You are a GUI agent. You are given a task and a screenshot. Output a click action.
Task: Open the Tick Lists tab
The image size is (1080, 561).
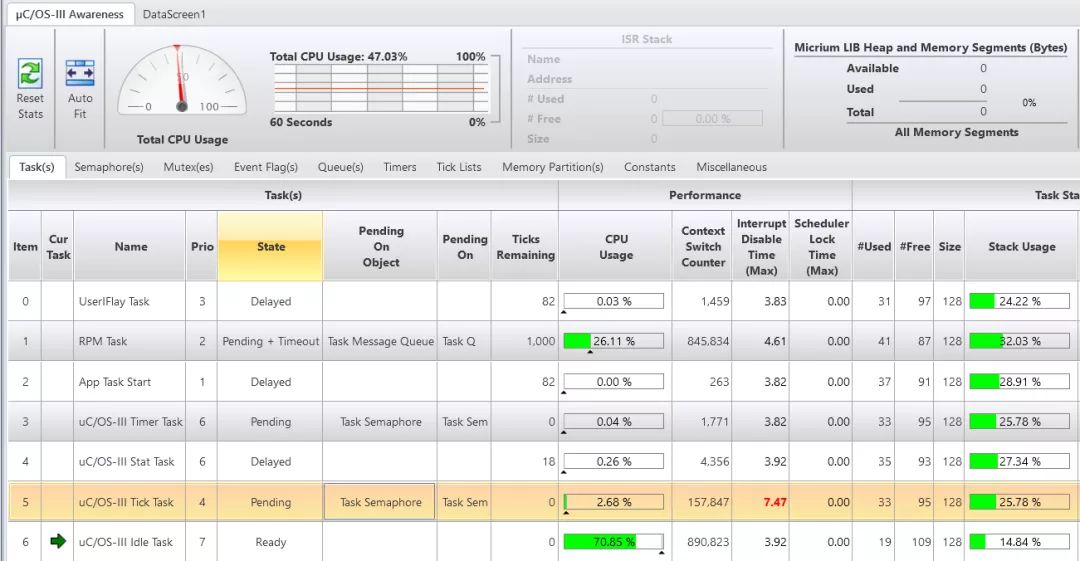[459, 167]
